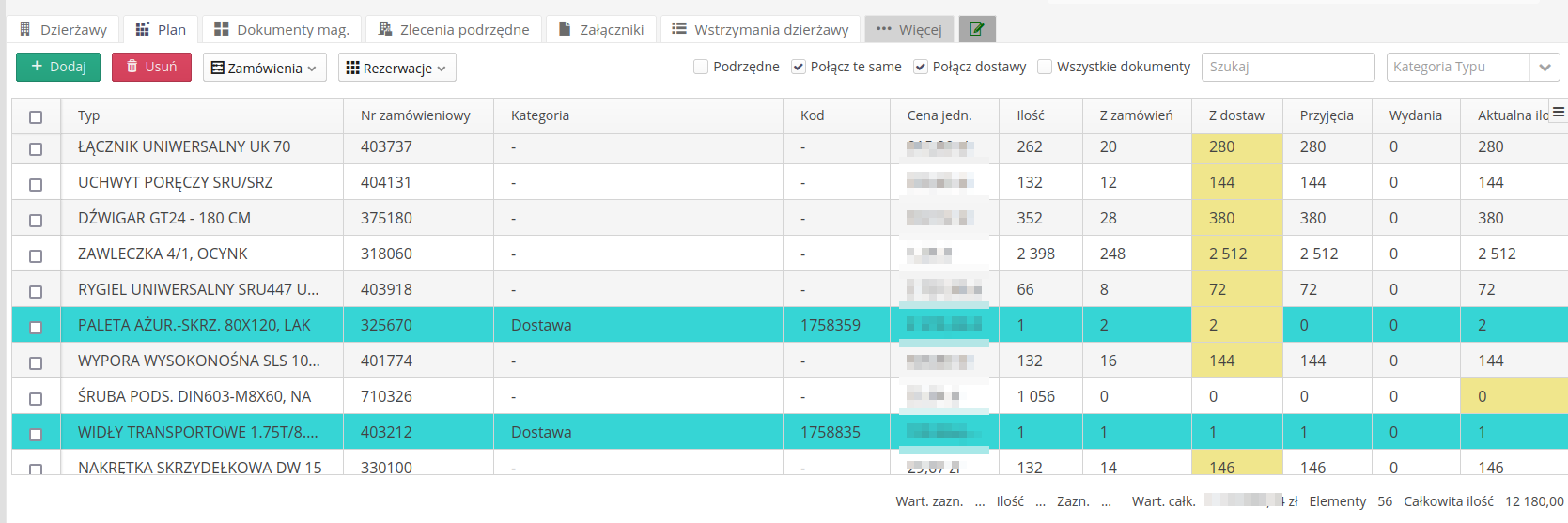Click the green edit pencil icon button
The width and height of the screenshot is (1568, 523).
tap(977, 29)
